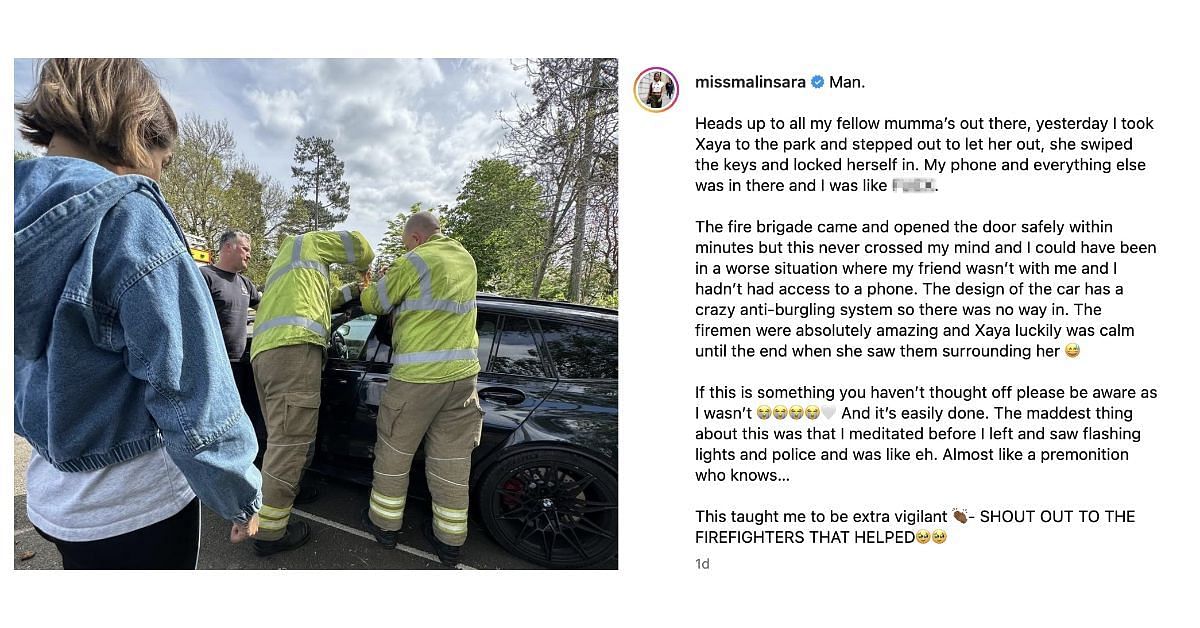
Task: Click the grinning sweat emoji after 'surrounding her'
Action: (x=1073, y=351)
